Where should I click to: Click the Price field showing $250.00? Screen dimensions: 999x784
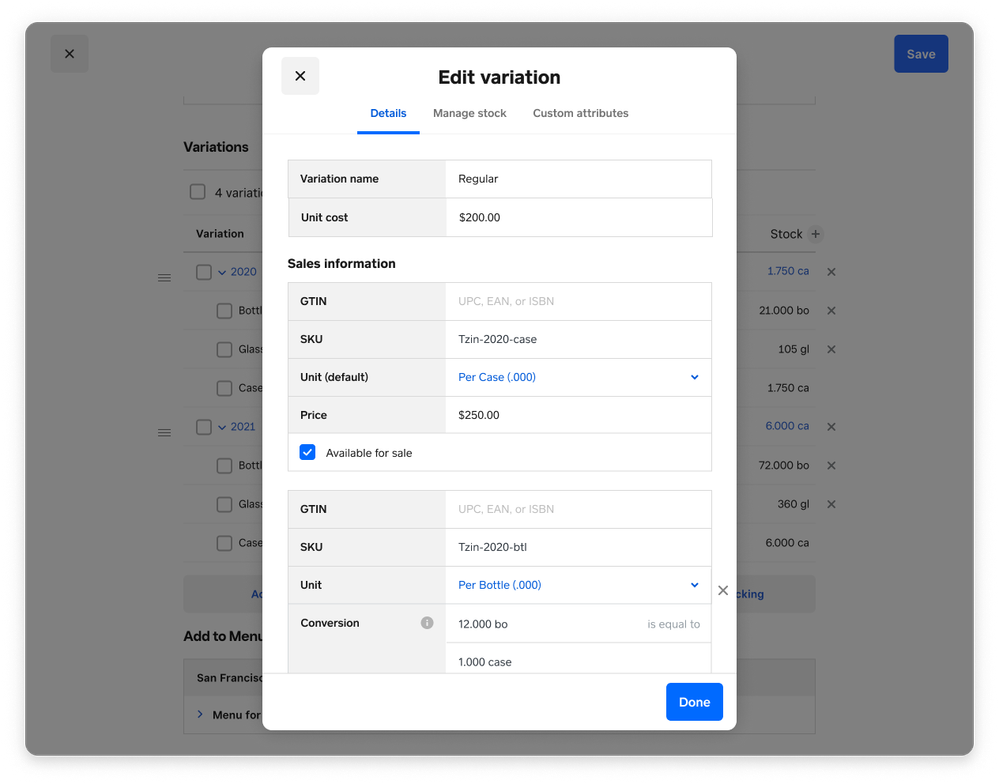tap(578, 415)
